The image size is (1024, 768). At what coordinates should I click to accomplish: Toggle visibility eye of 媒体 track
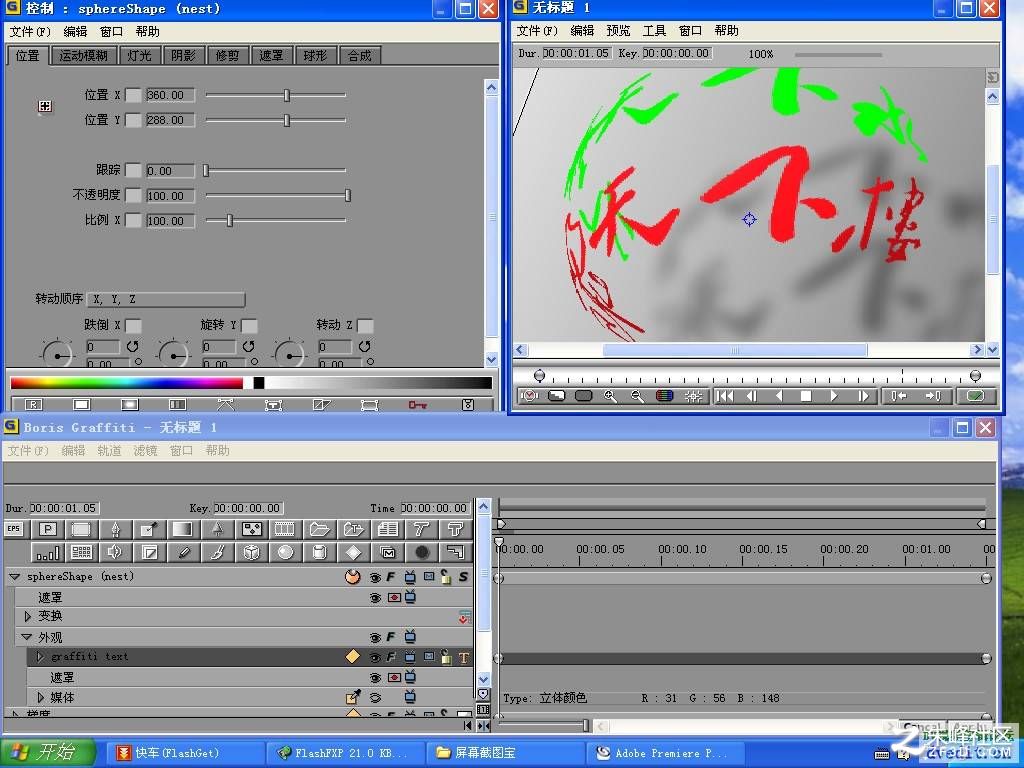click(375, 697)
